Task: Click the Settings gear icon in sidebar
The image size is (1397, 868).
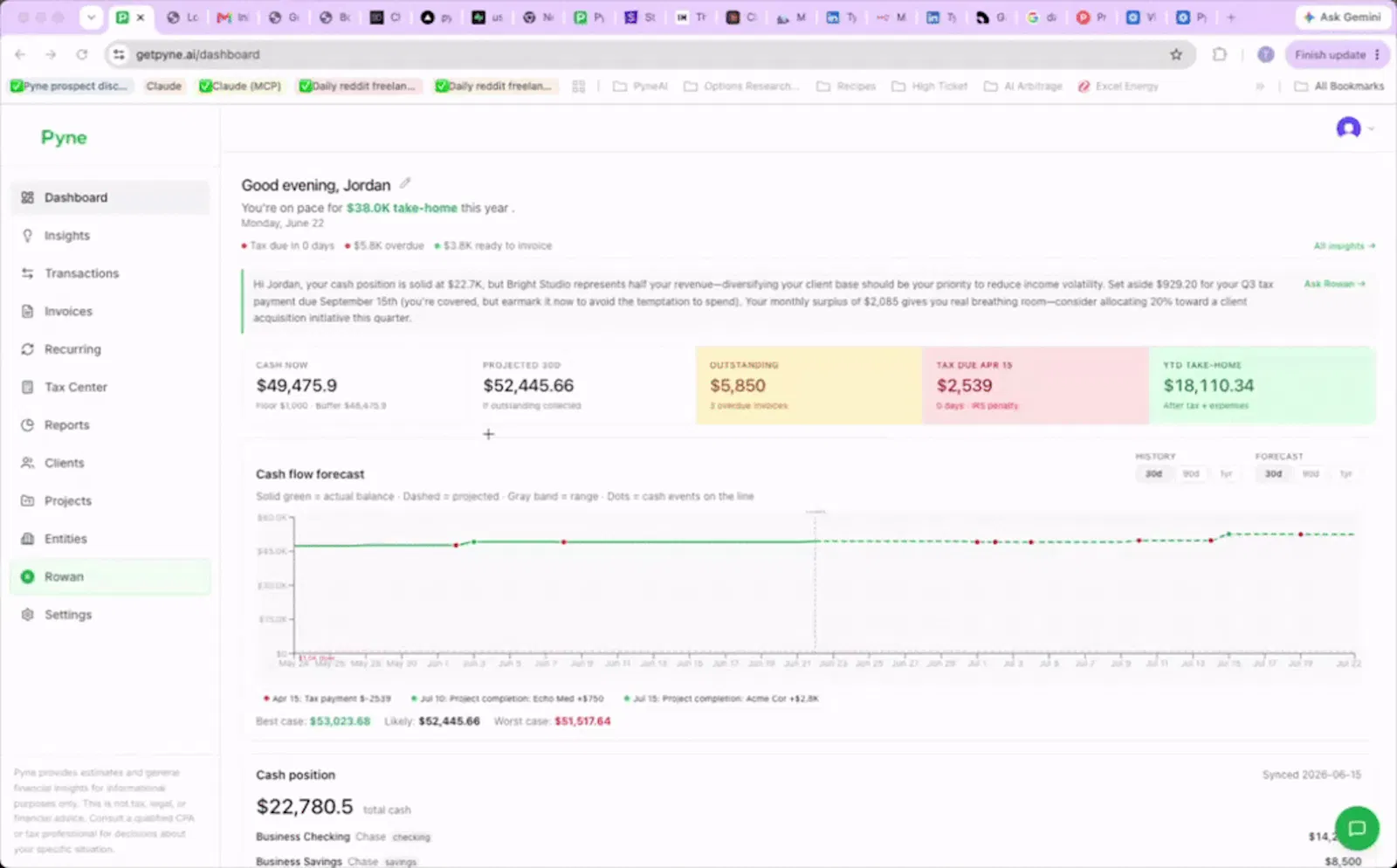Action: click(27, 615)
